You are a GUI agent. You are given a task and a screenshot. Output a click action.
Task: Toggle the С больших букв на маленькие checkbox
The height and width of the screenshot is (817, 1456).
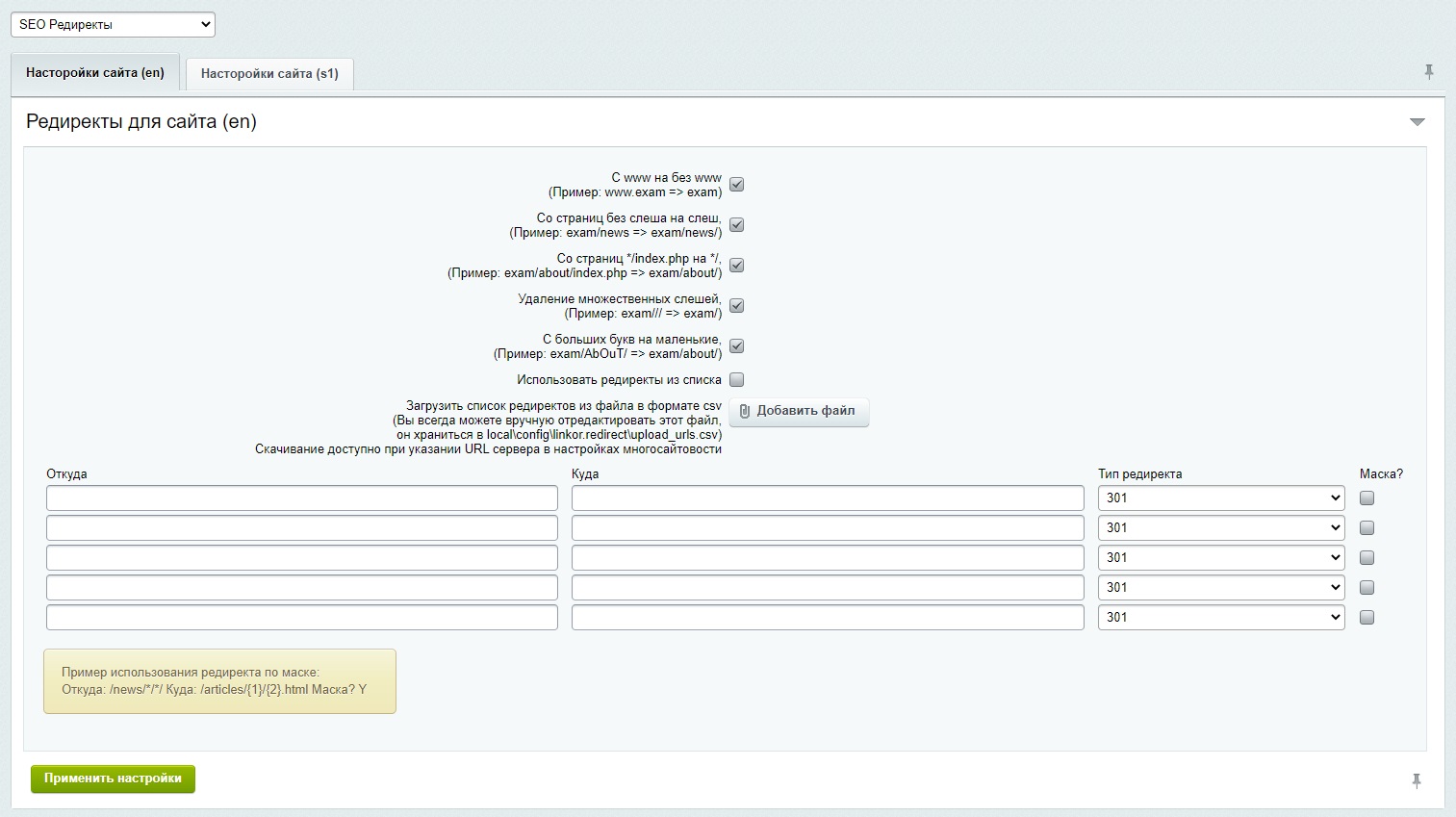tap(737, 345)
